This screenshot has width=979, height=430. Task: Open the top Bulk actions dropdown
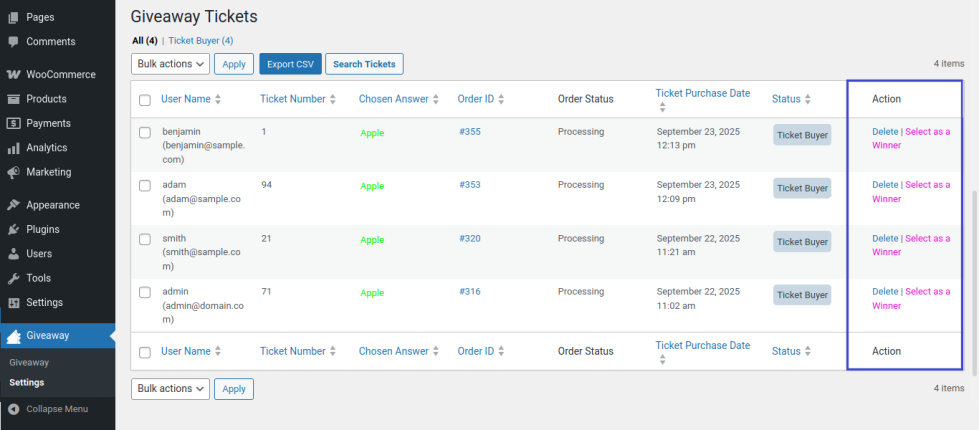(170, 64)
